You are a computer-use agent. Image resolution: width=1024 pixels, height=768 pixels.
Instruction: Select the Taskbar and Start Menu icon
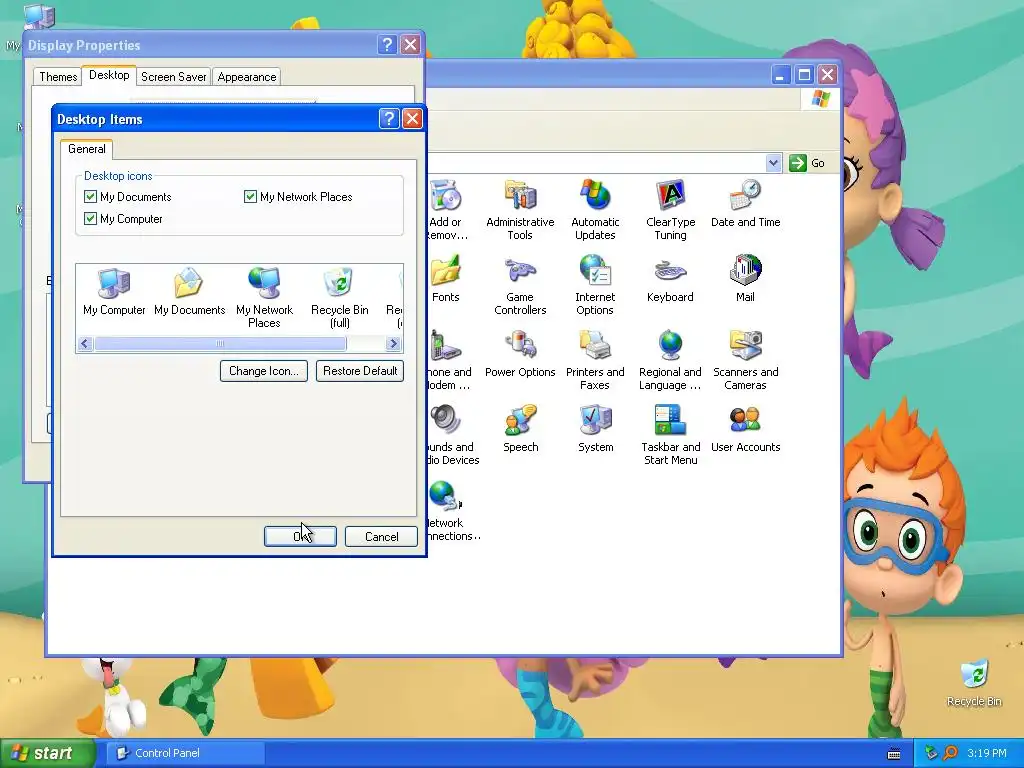click(671, 436)
